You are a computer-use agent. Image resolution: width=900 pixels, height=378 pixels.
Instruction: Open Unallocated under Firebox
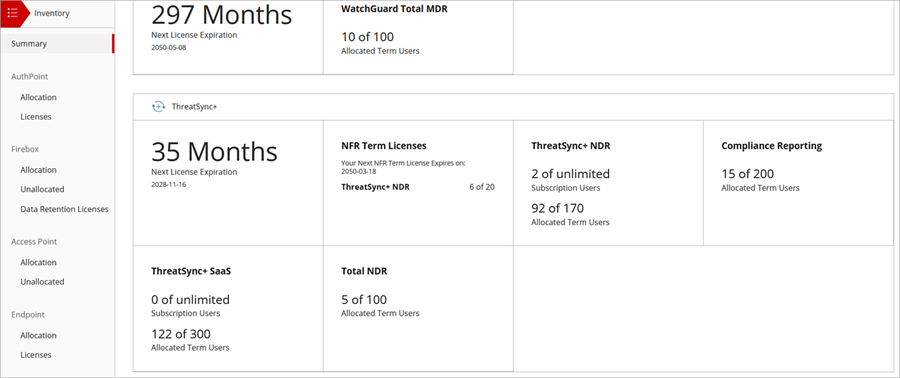42,189
